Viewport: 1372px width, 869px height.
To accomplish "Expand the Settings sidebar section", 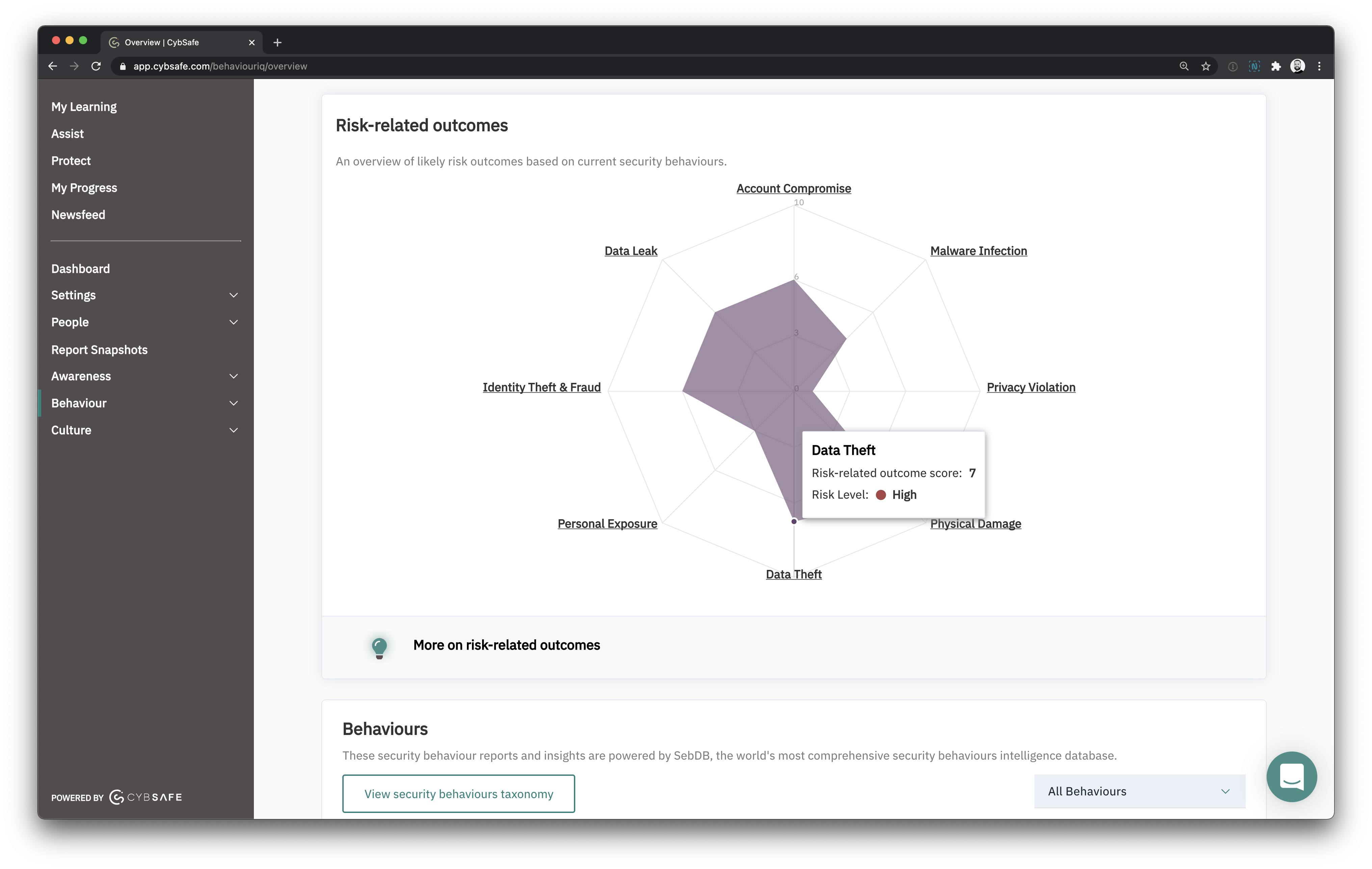I will click(233, 295).
